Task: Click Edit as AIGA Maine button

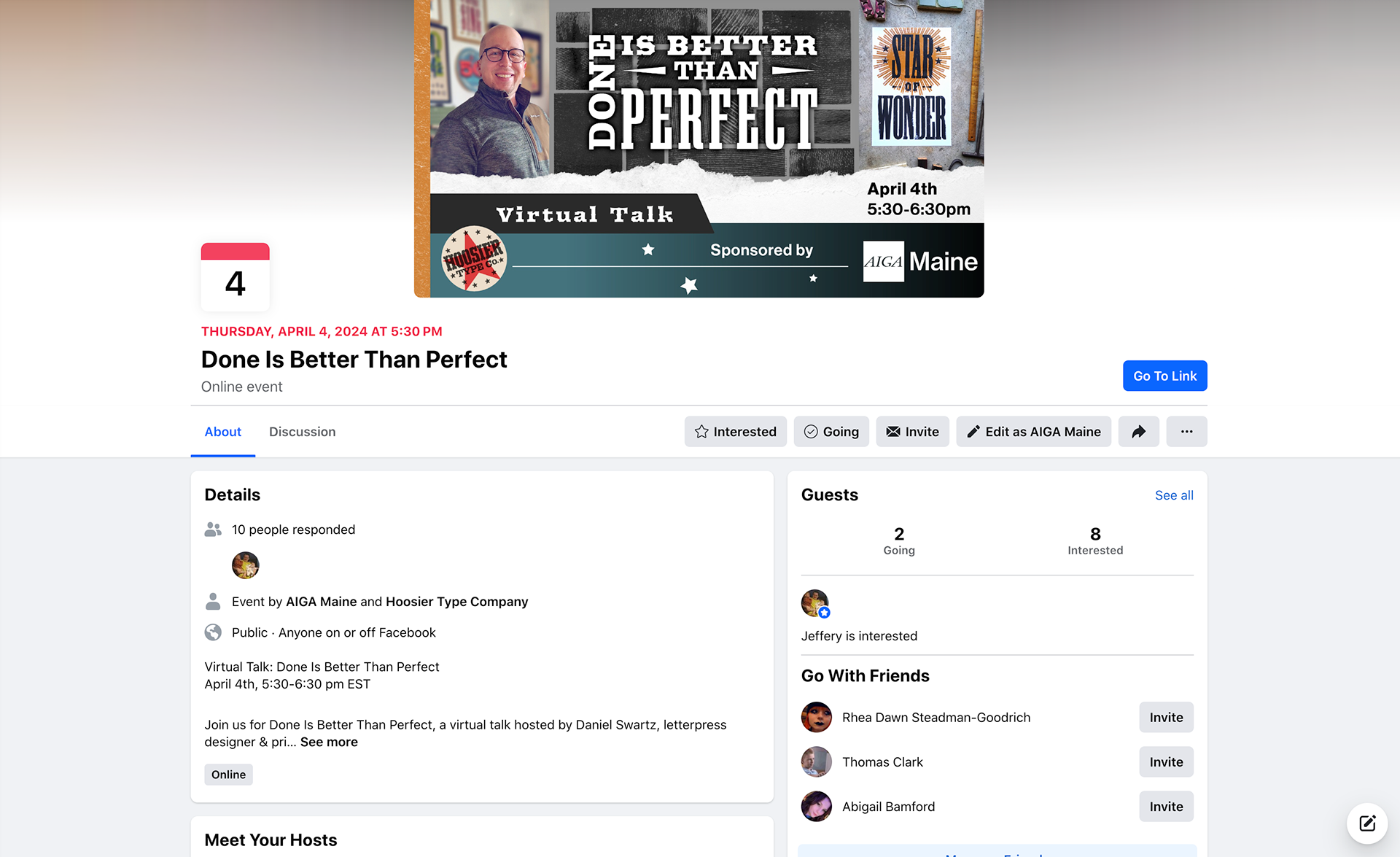Action: click(x=1033, y=432)
